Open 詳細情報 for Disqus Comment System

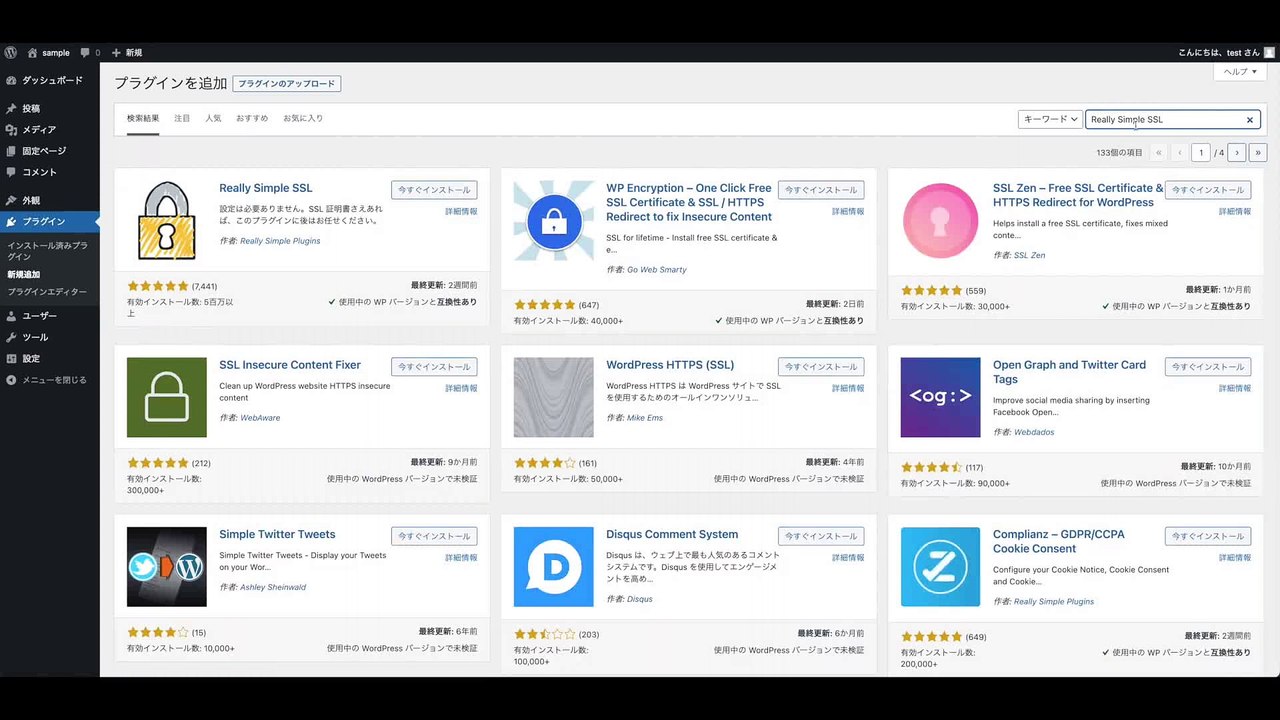pos(848,558)
